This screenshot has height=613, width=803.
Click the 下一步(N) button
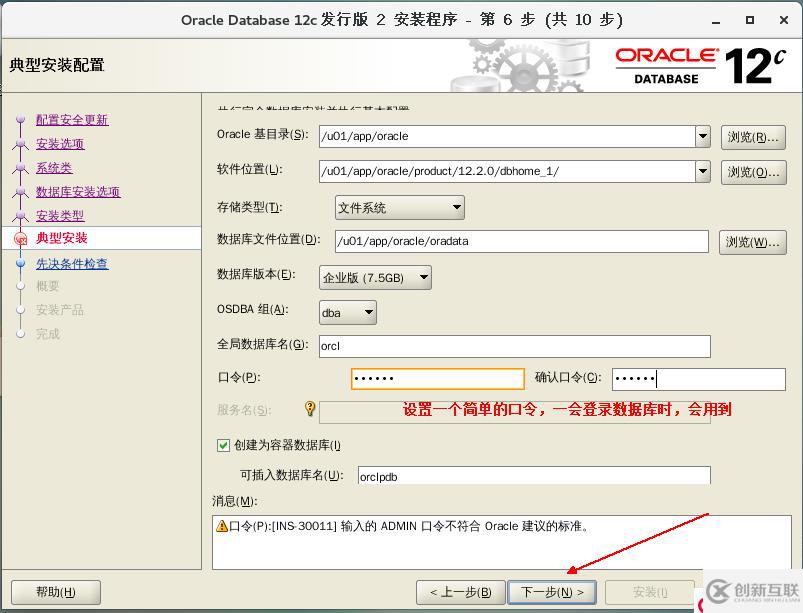[x=552, y=592]
